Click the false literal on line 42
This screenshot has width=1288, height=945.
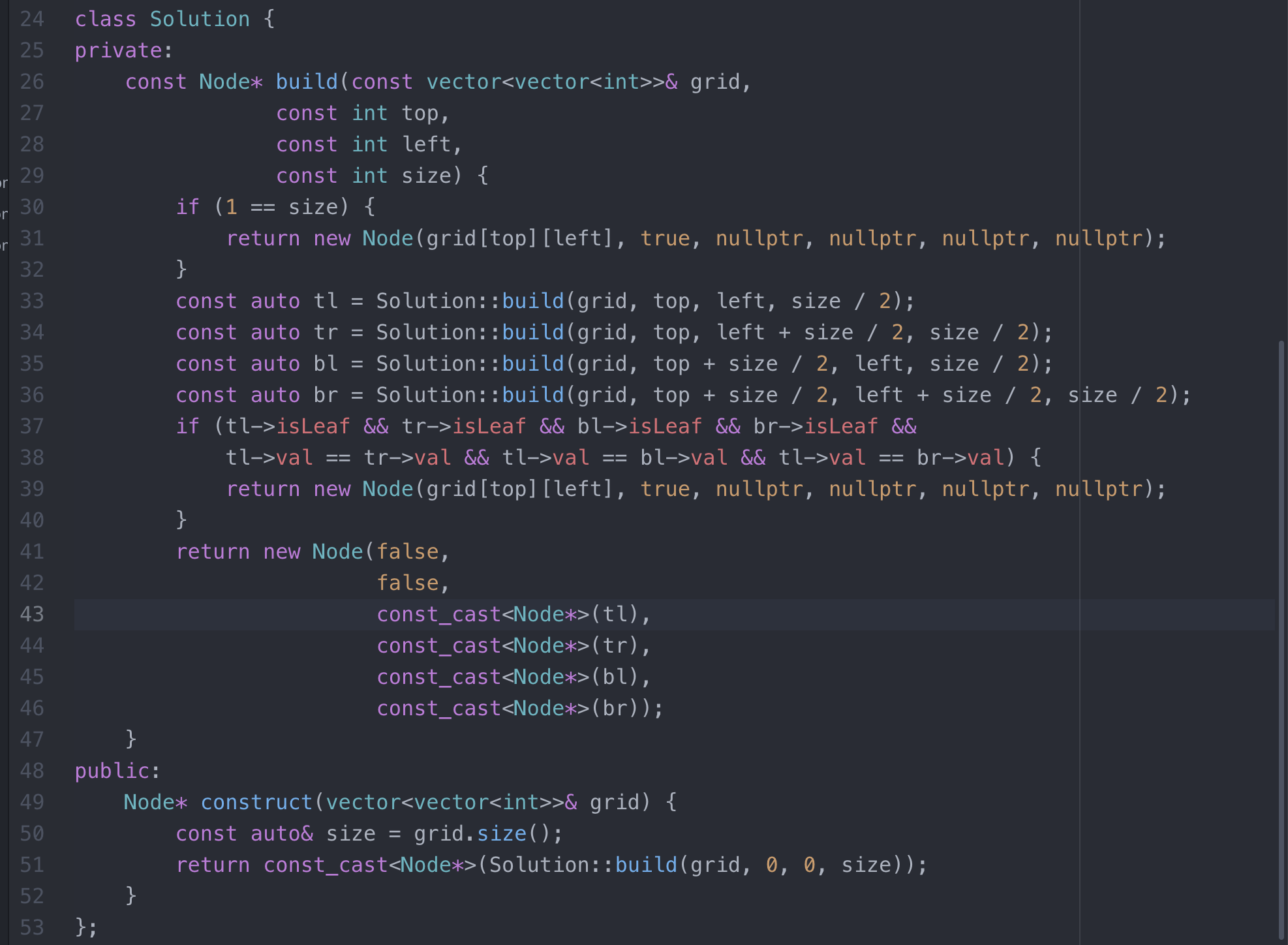pyautogui.click(x=407, y=583)
